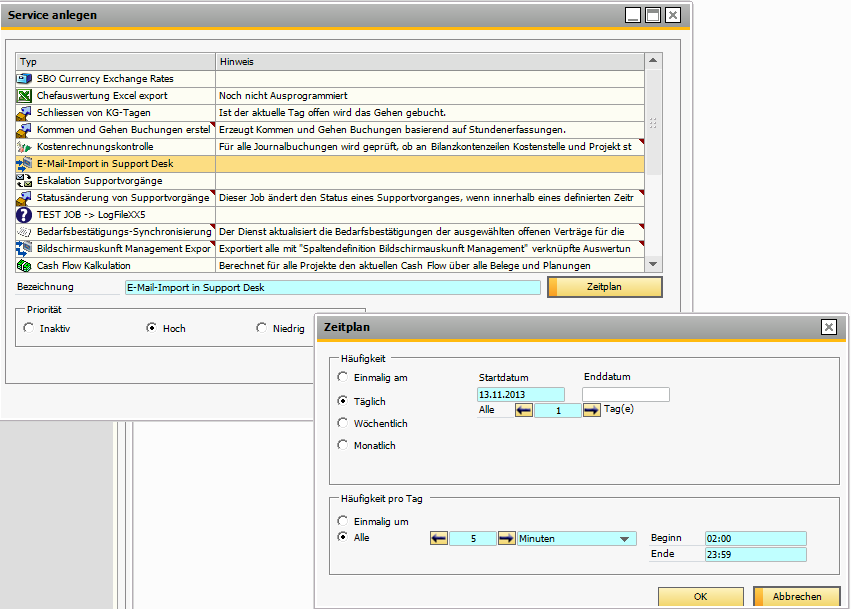Click the Schliessen von KG-Tagen icon

24,113
